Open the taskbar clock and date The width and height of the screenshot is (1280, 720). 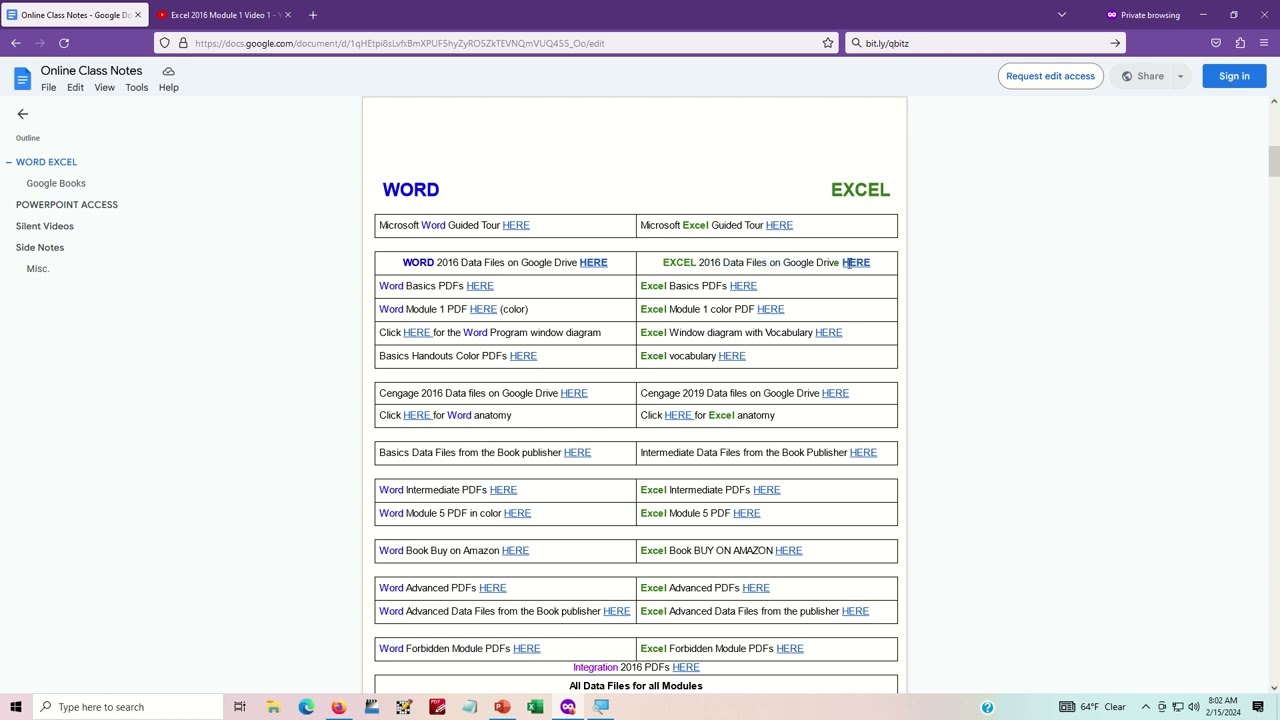pos(1223,707)
